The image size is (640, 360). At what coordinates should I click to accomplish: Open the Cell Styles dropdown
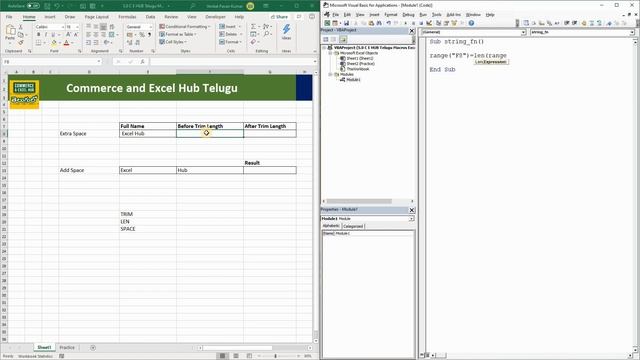pos(173,42)
